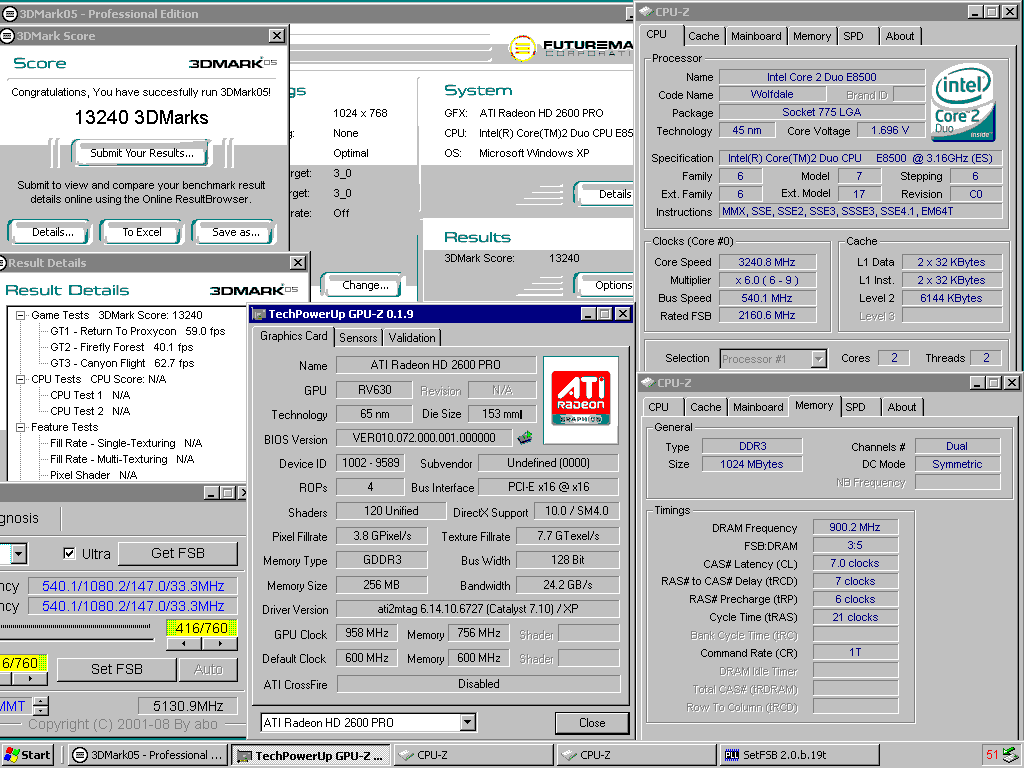Switch to 3DMark05 taskbar button

click(148, 755)
